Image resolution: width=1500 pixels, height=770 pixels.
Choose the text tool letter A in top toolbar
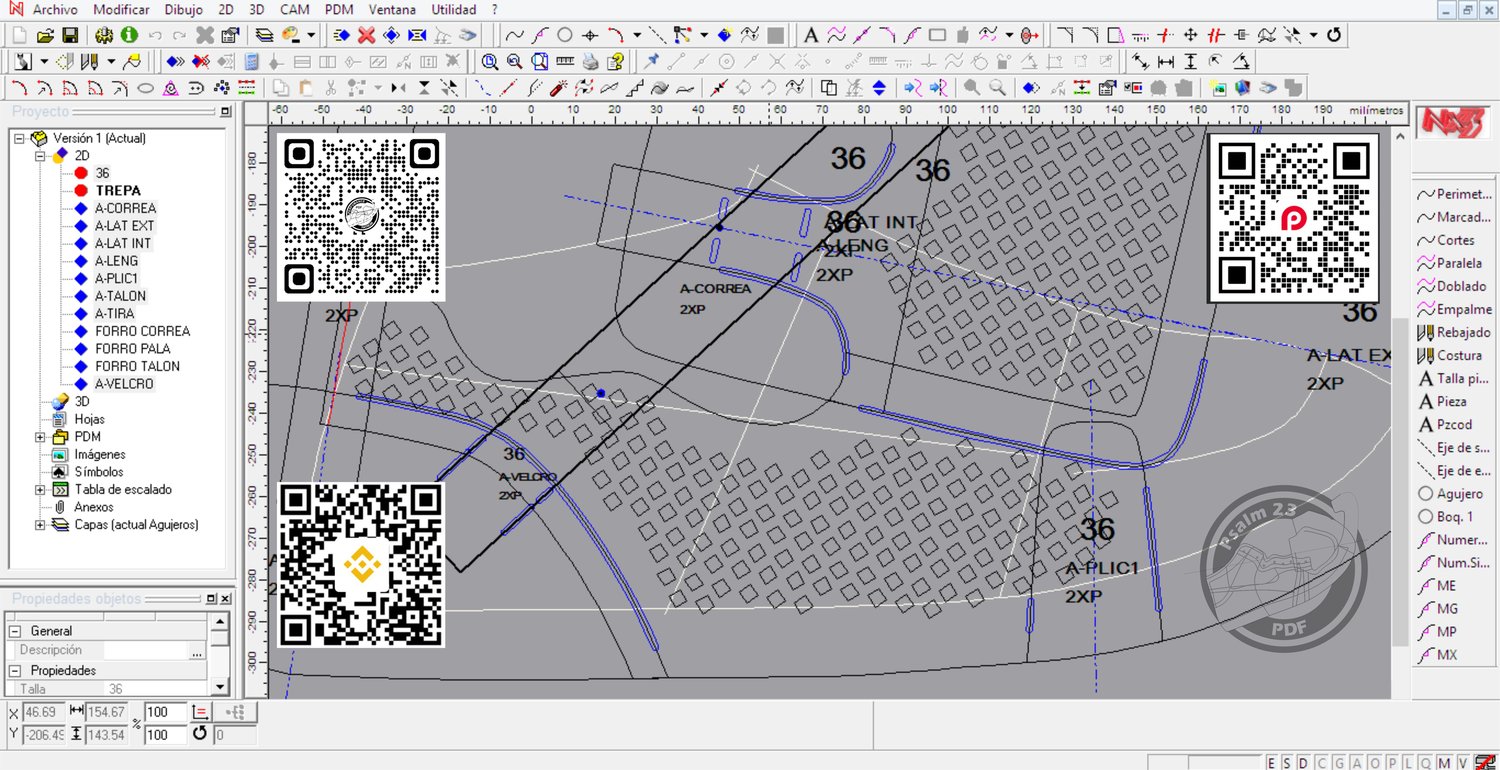[x=811, y=35]
